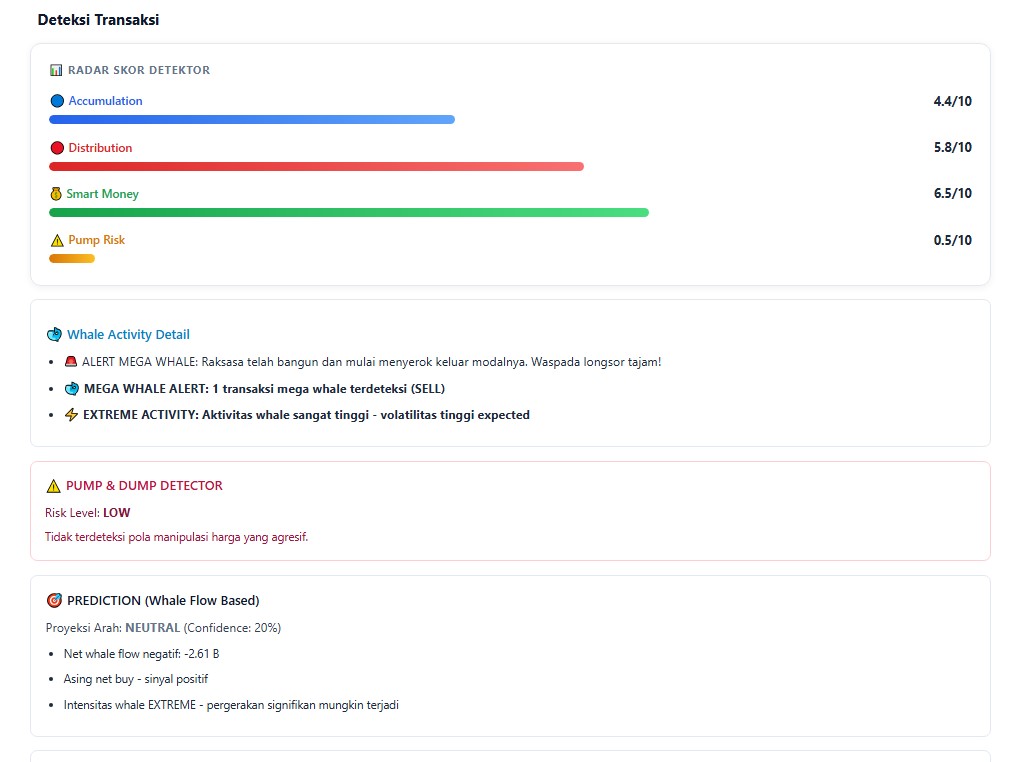Click the Accumulation label

point(105,101)
